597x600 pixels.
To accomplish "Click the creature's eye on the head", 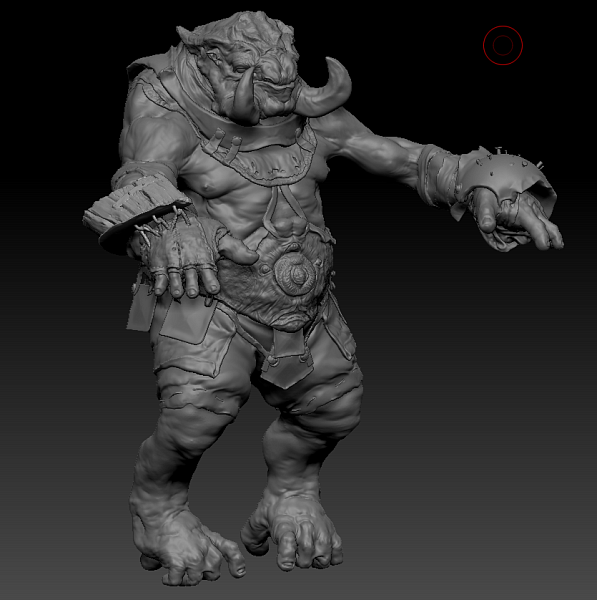I will point(240,69).
